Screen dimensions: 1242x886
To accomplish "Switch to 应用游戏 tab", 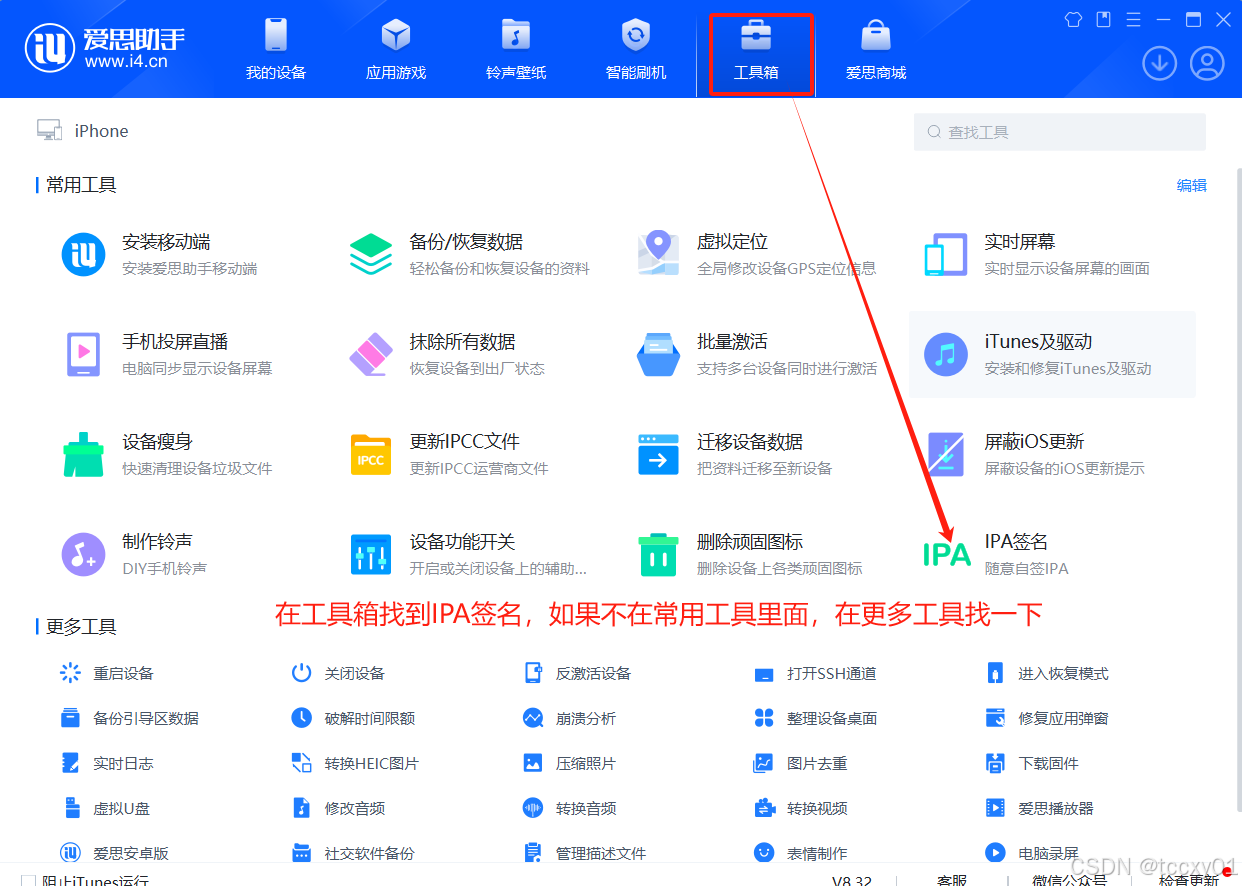I will click(396, 50).
